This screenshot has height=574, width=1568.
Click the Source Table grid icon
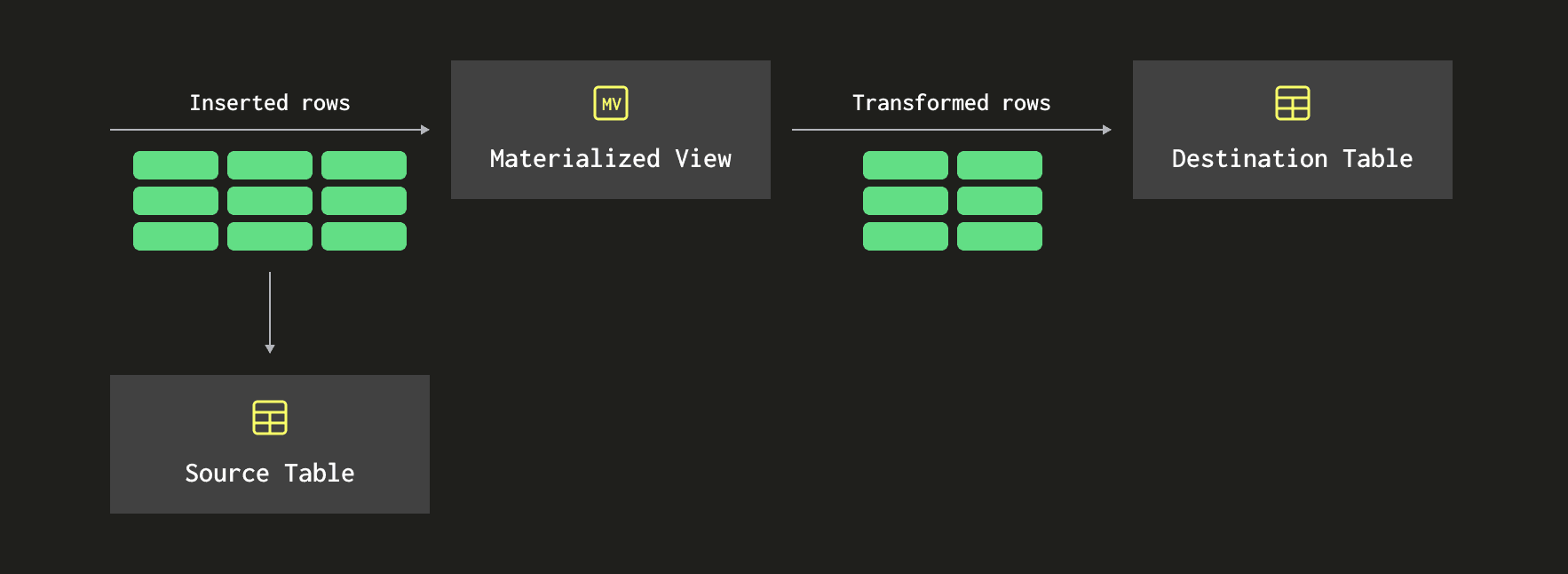click(x=270, y=418)
